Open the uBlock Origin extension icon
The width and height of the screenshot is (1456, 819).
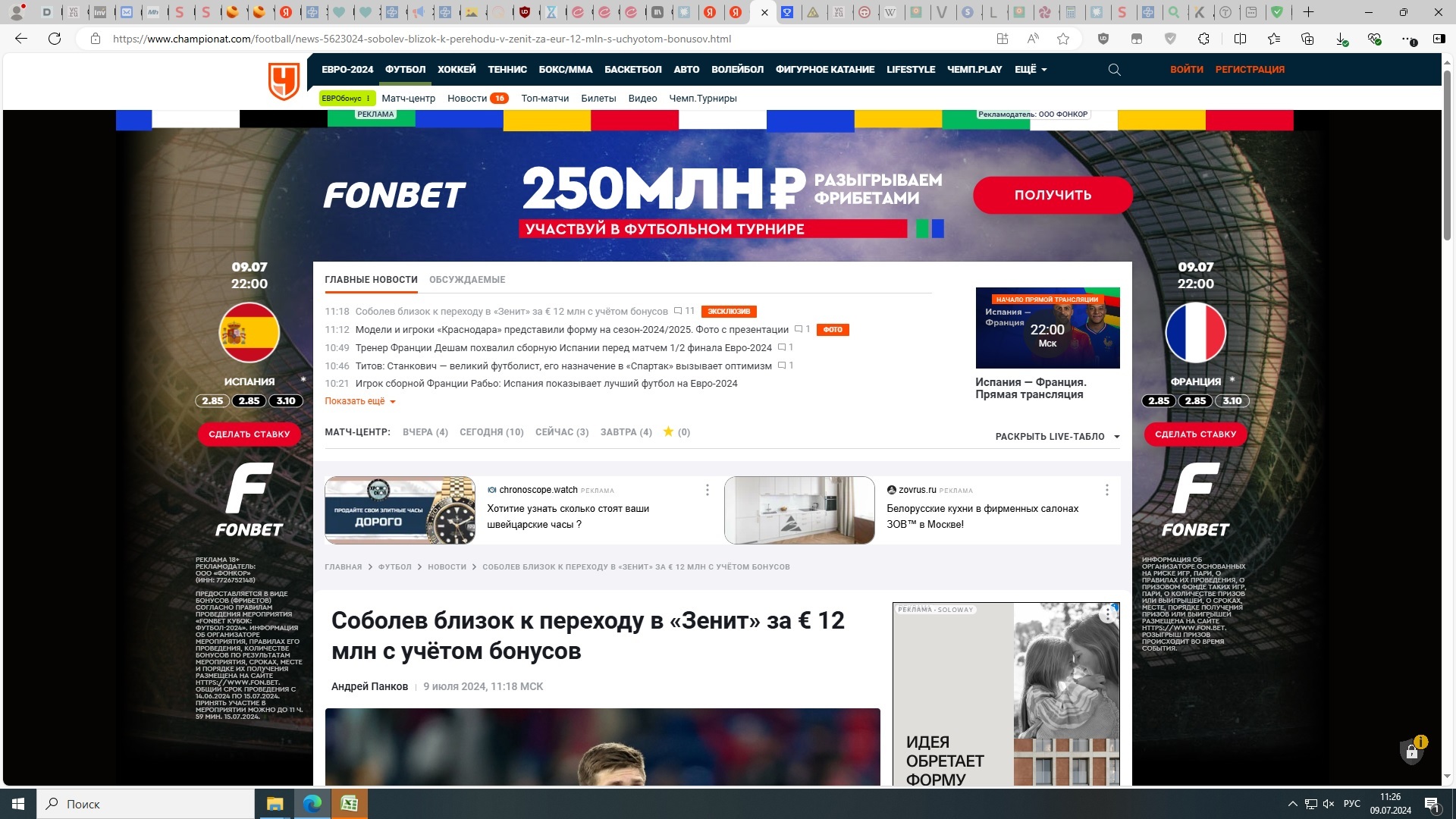point(1103,39)
